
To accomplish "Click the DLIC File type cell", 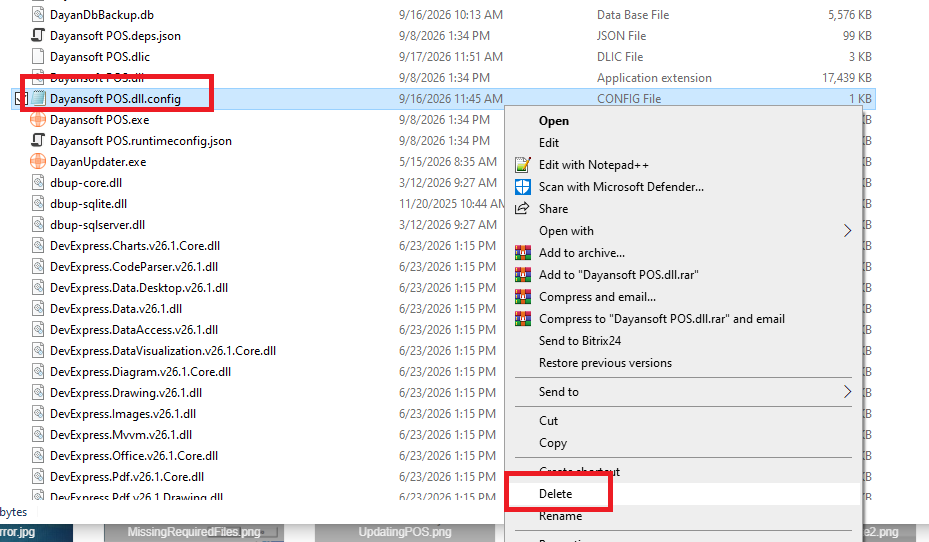I will point(620,57).
